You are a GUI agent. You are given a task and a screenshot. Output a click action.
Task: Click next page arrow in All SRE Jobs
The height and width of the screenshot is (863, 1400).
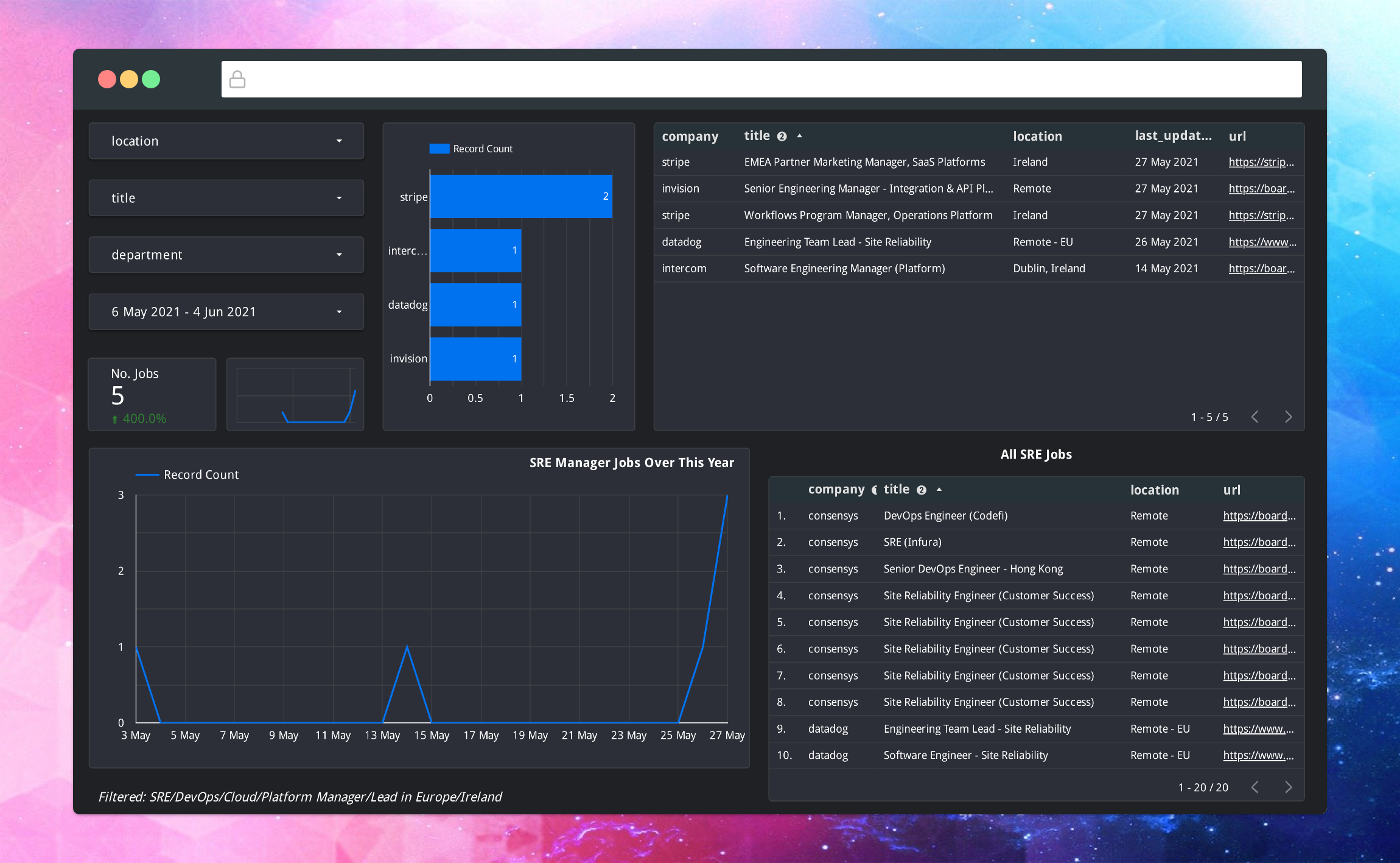click(x=1288, y=787)
